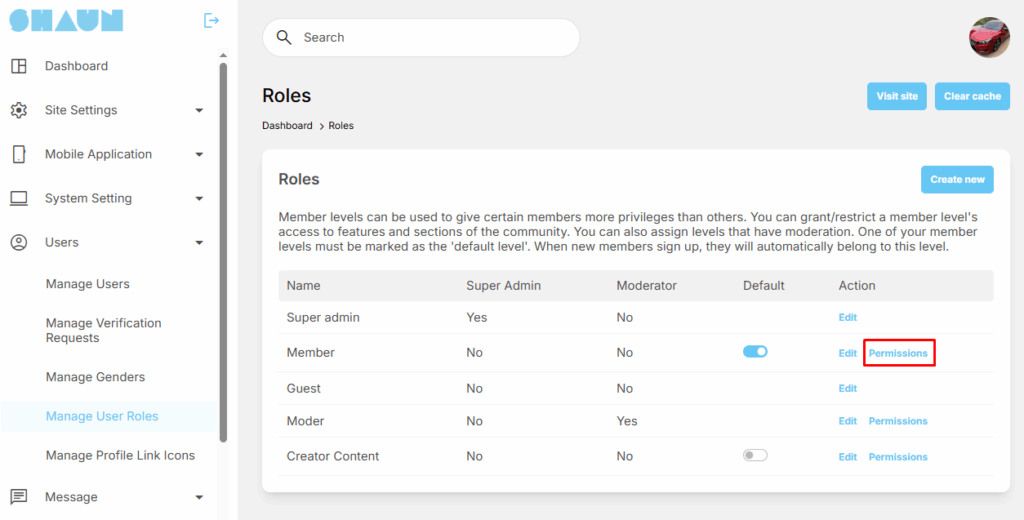Enable the Creator Content default toggle
1024x520 pixels.
755,455
